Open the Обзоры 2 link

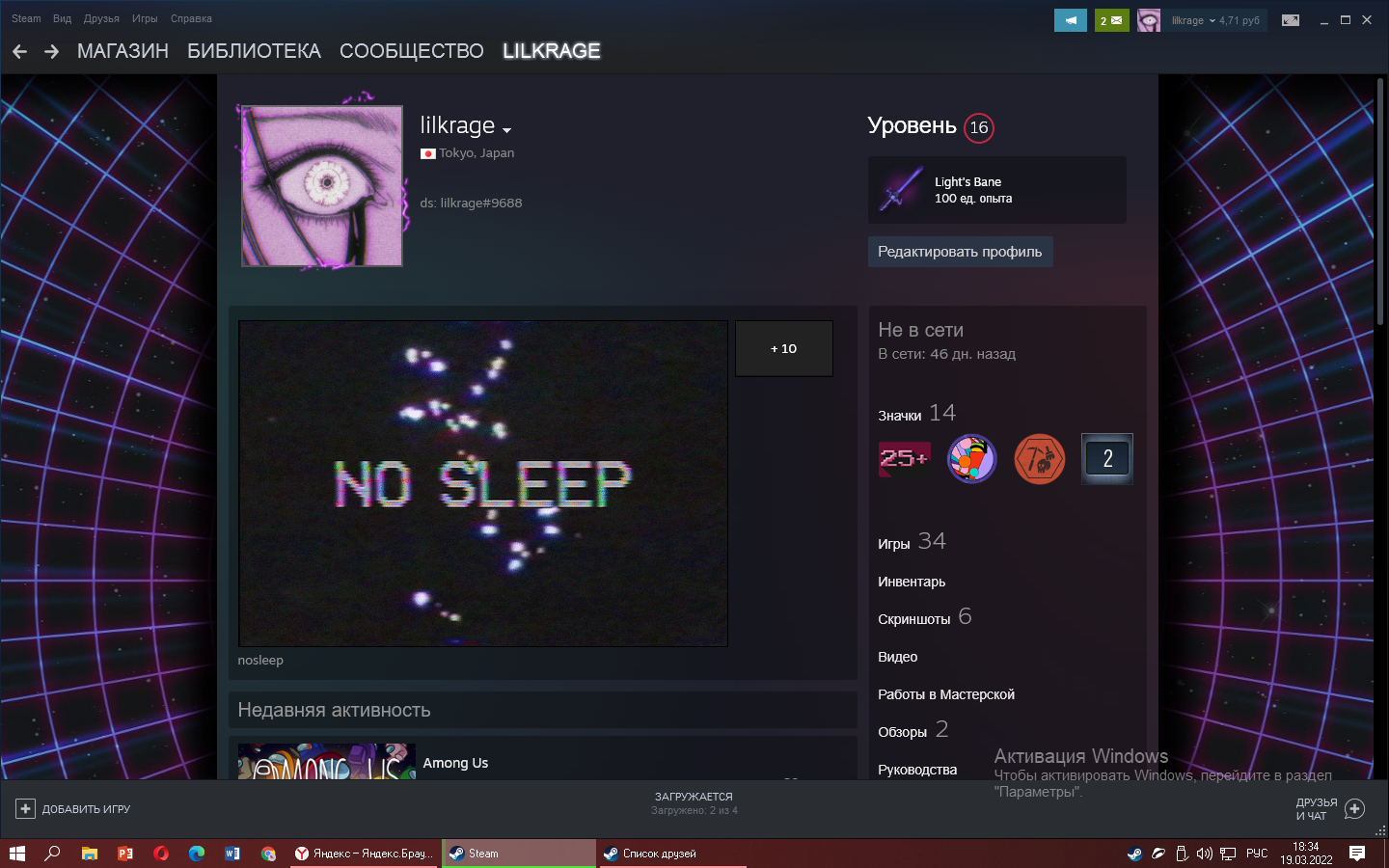coord(912,730)
